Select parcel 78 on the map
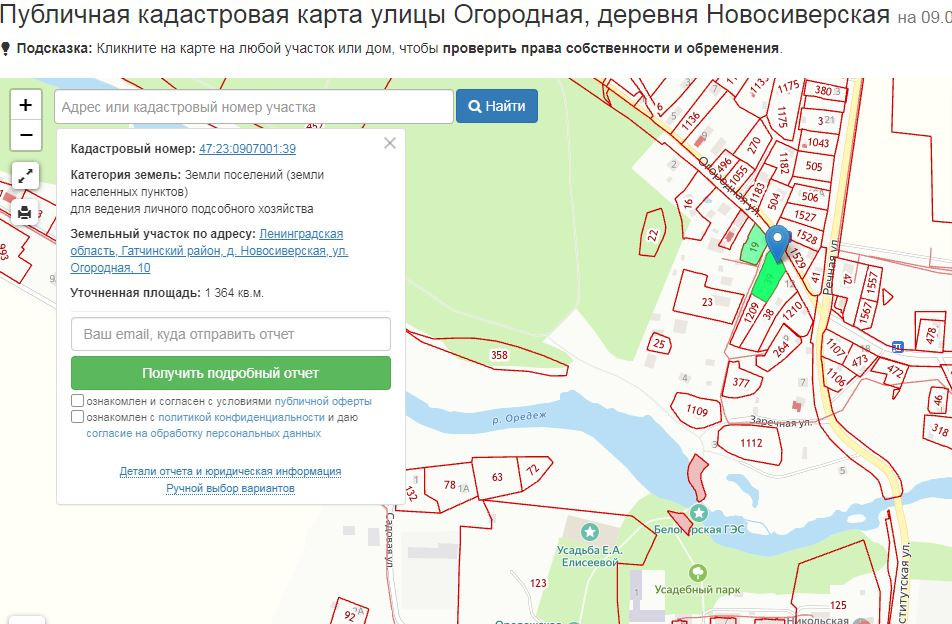This screenshot has height=624, width=952. click(x=450, y=484)
